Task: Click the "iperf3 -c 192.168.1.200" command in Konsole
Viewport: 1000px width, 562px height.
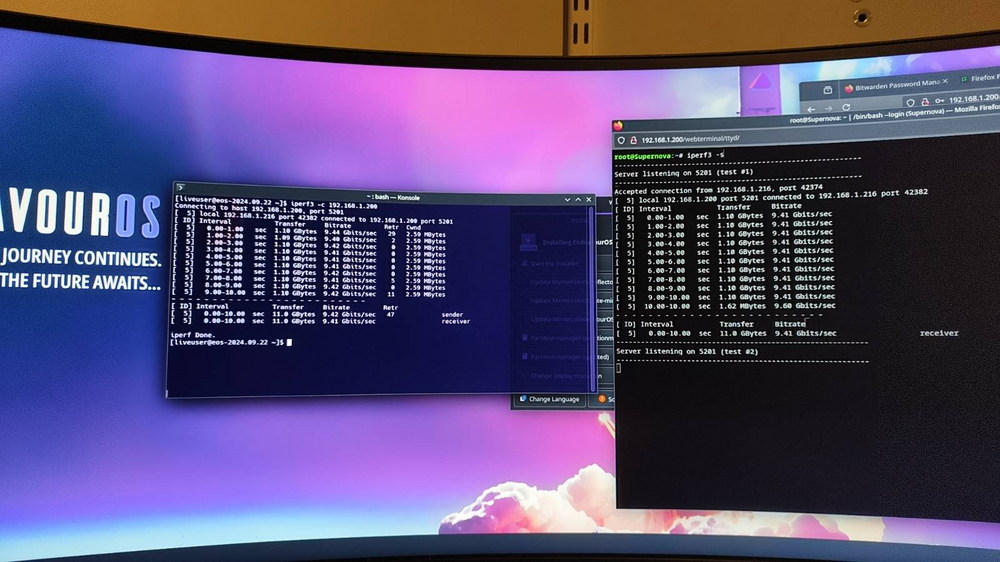Action: coord(335,205)
